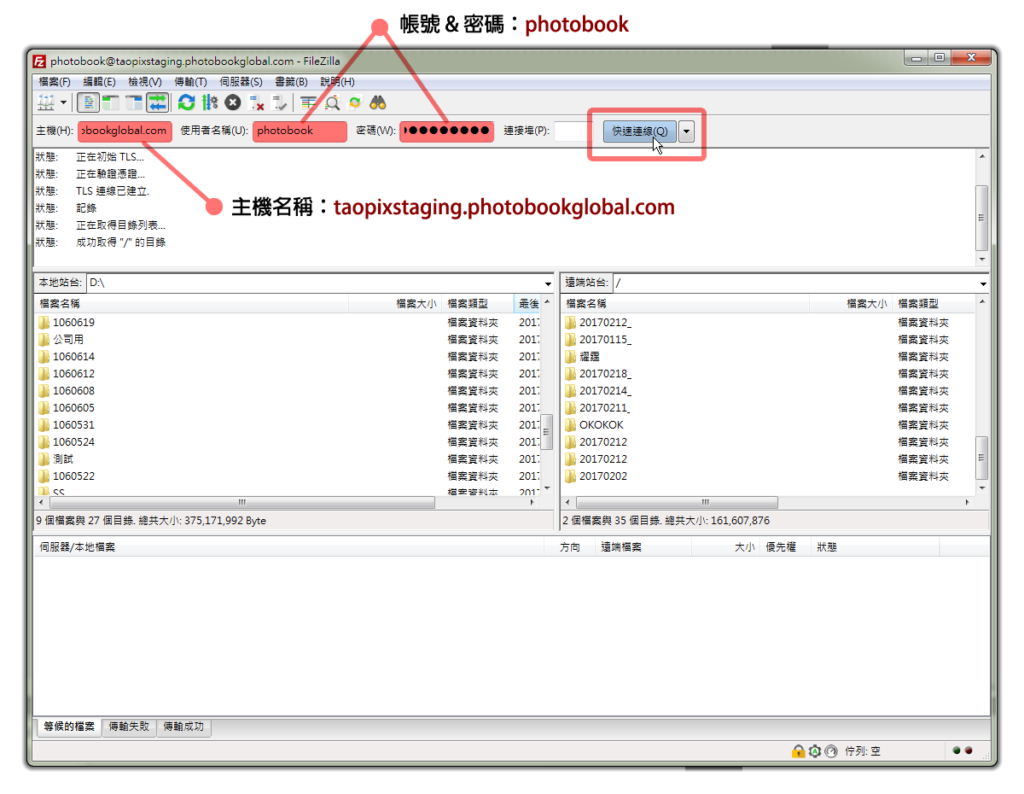Toggle message log display button
1024x794 pixels.
pyautogui.click(x=88, y=103)
